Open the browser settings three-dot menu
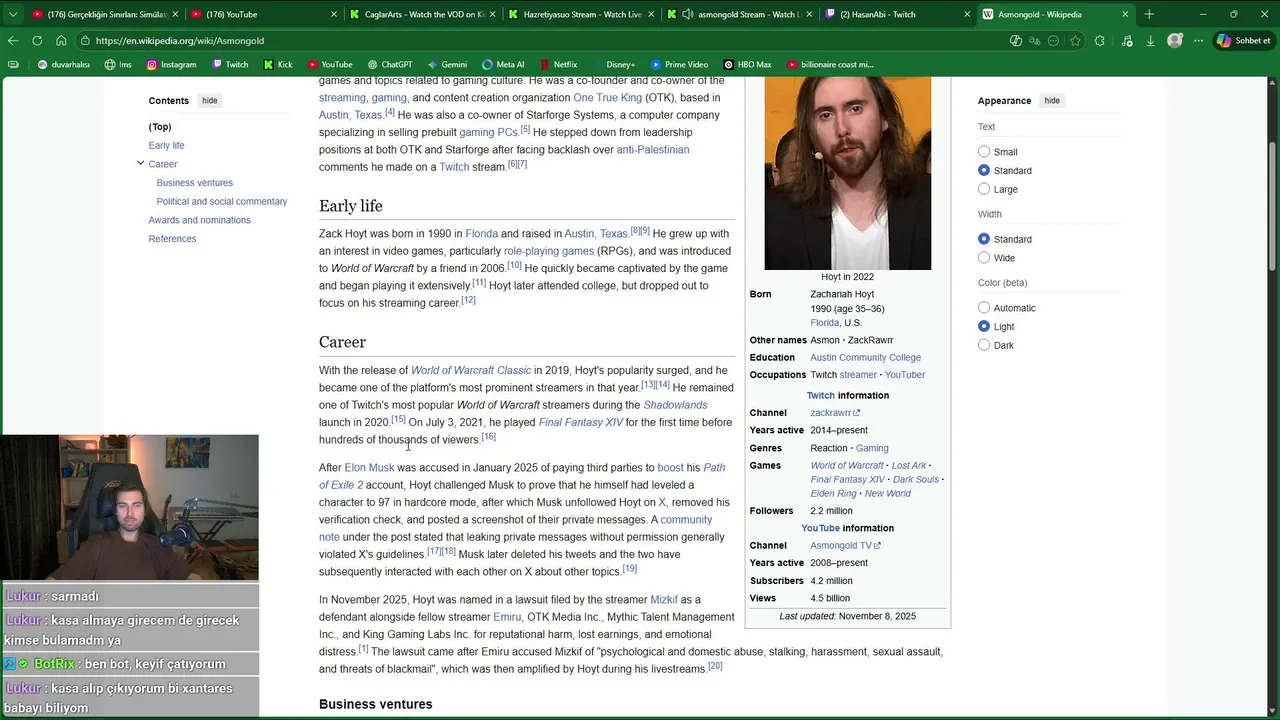Viewport: 1280px width, 720px height. (x=1196, y=40)
